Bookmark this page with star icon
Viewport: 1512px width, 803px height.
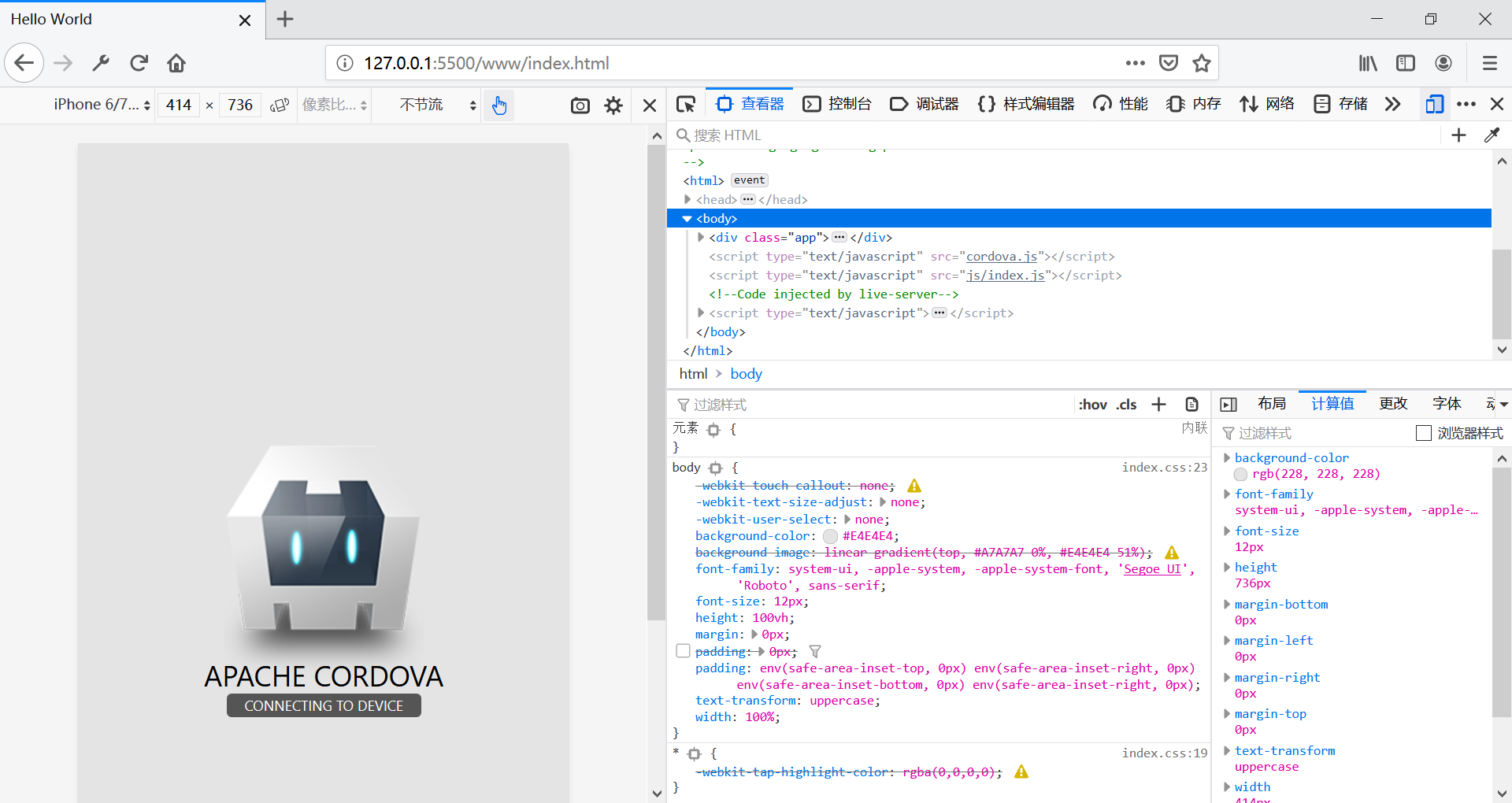1201,63
